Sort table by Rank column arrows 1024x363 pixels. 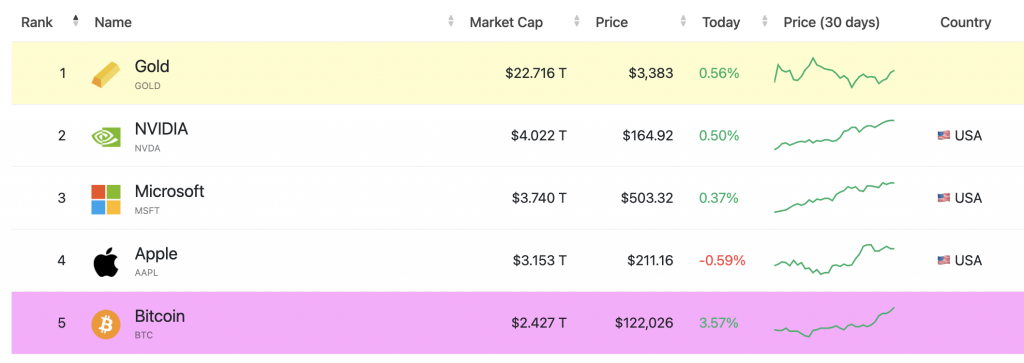[76, 22]
